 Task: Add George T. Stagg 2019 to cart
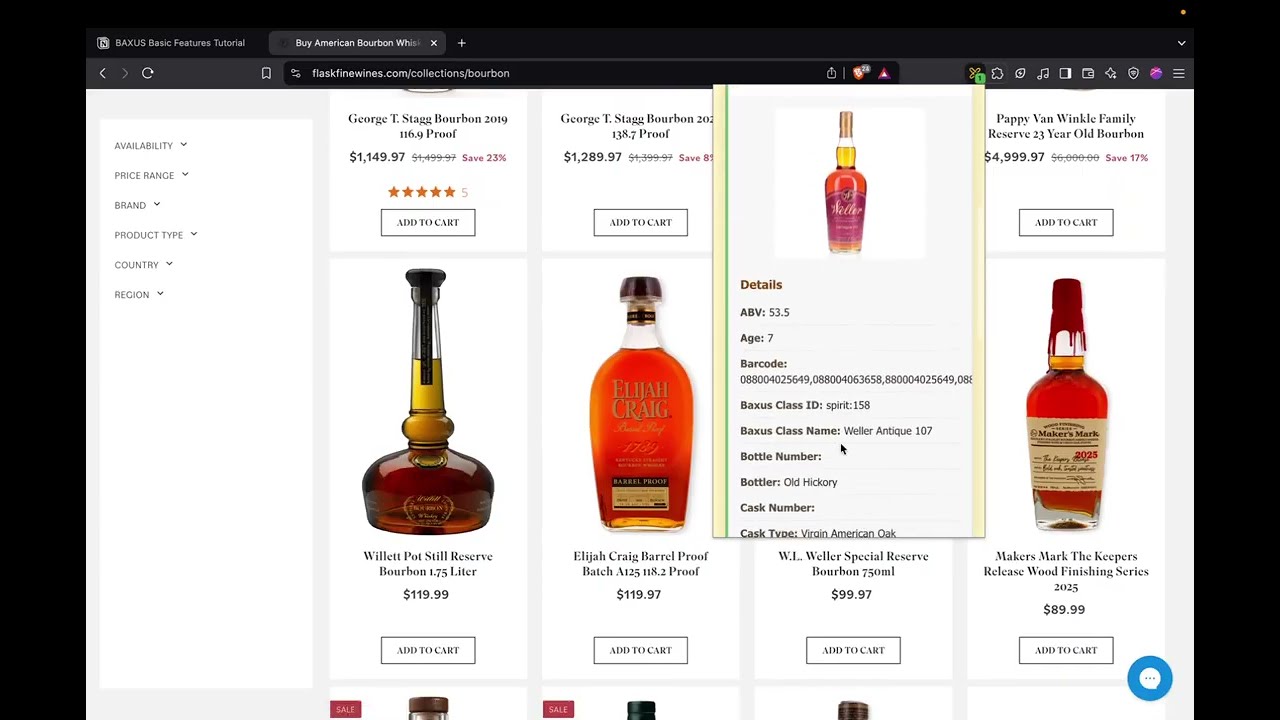tap(428, 222)
